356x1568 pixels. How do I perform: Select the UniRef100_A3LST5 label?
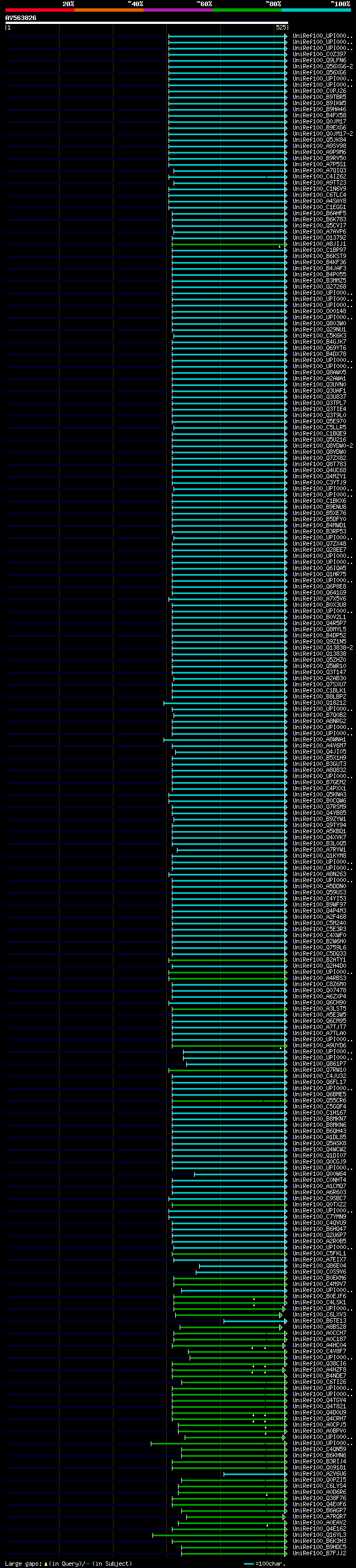(x=319, y=1008)
